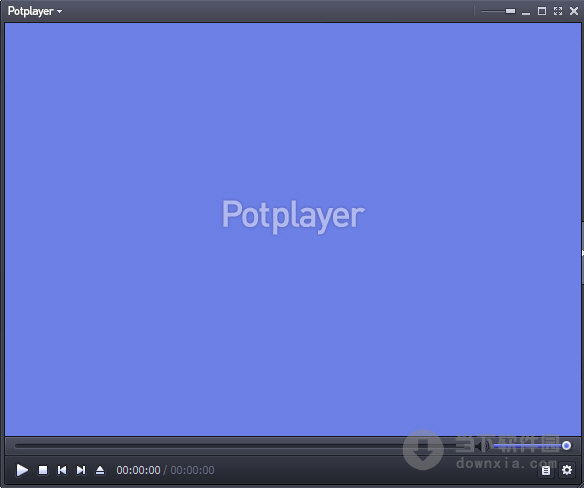Click the total duration 00:00:00 display
Screen dimensions: 584x488
point(192,470)
